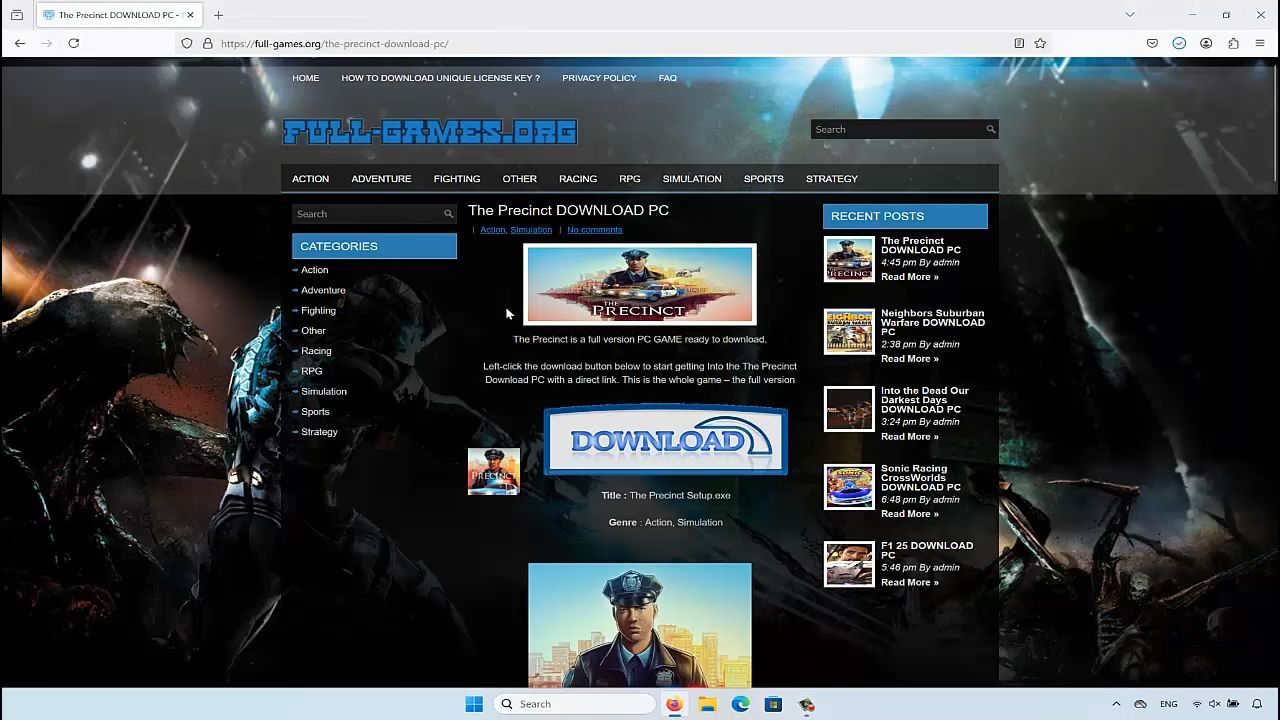Click the Simulation tag under the title
1280x720 pixels.
[531, 230]
